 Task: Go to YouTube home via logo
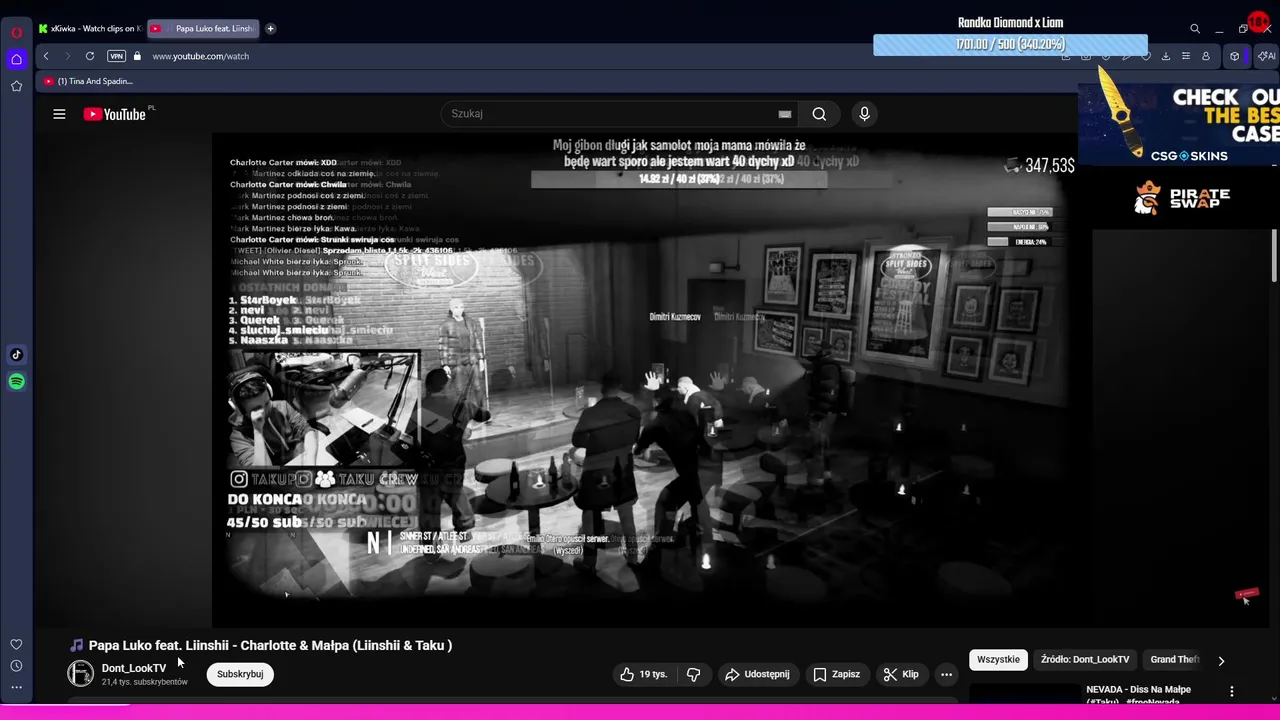[115, 114]
